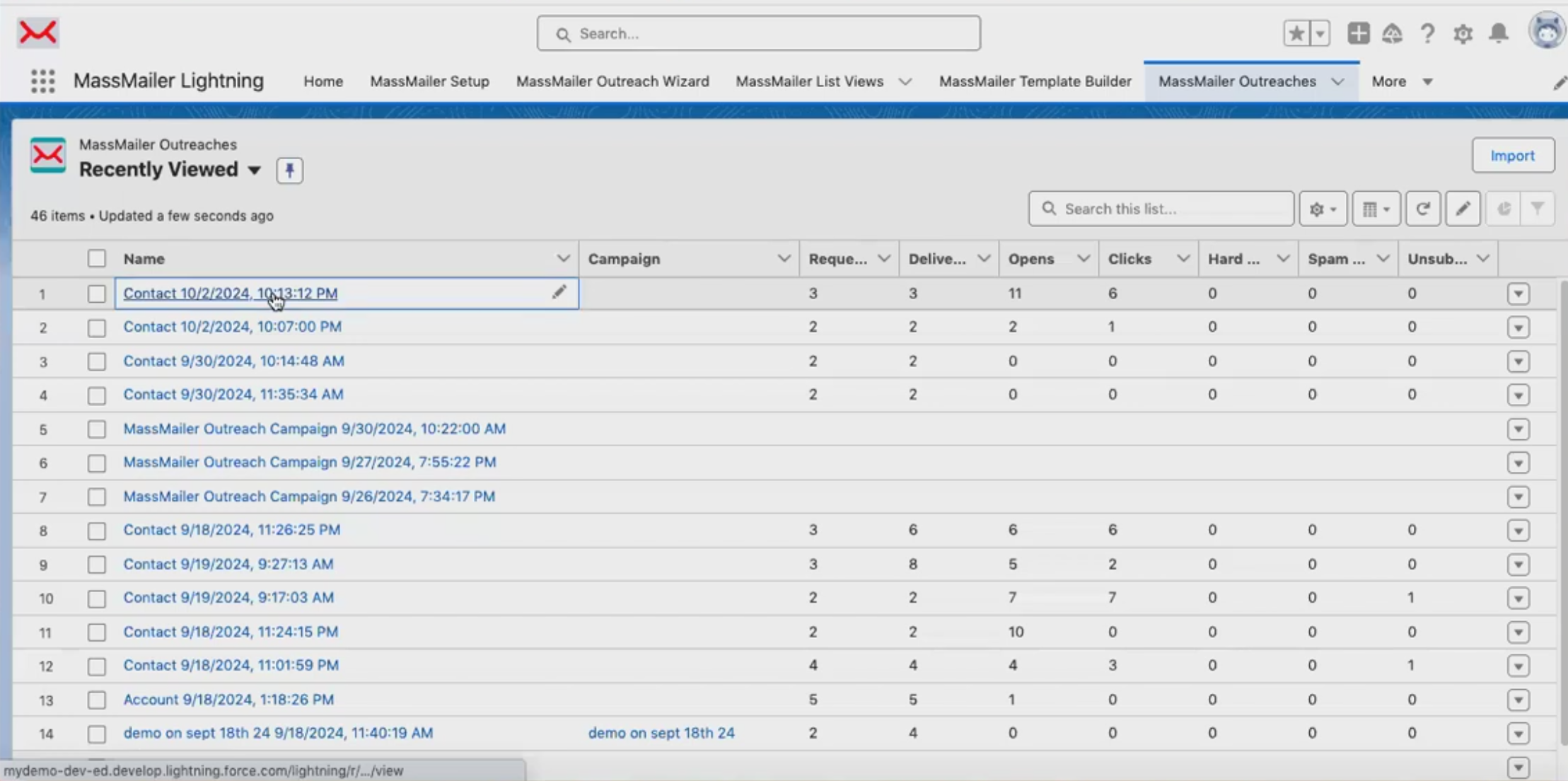This screenshot has width=1568, height=781.
Task: Sort by the Deliveries column header
Action: click(937, 259)
